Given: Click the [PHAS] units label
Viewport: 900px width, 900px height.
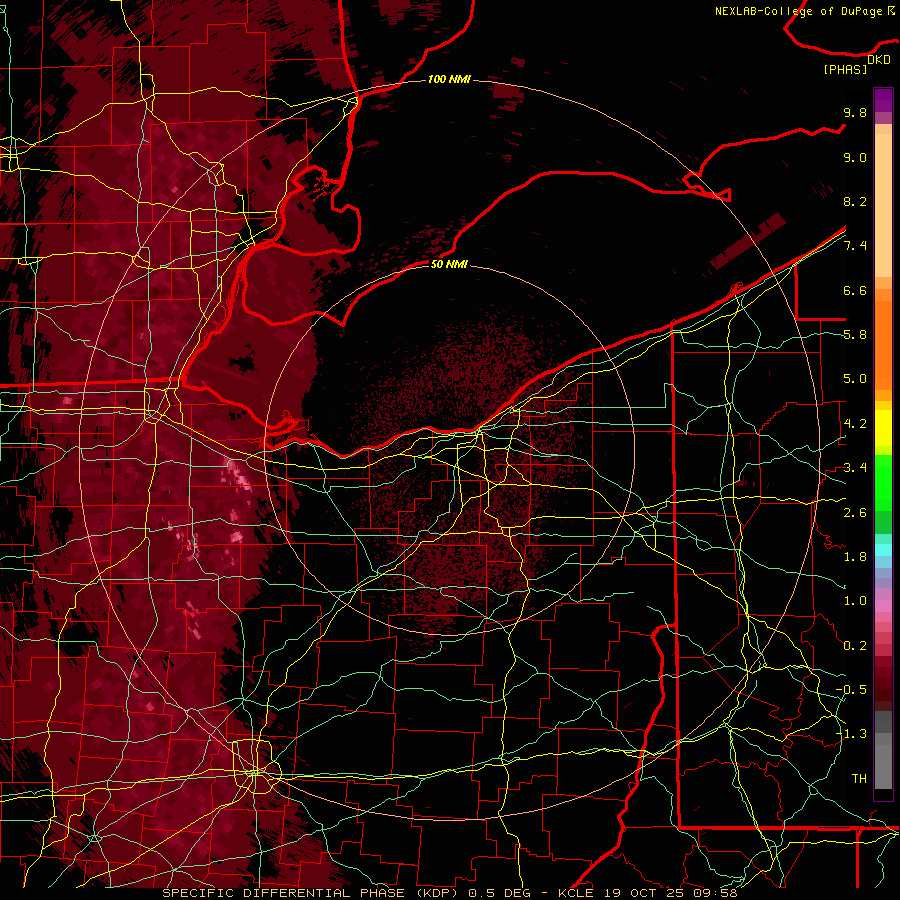Looking at the screenshot, I should click(845, 70).
